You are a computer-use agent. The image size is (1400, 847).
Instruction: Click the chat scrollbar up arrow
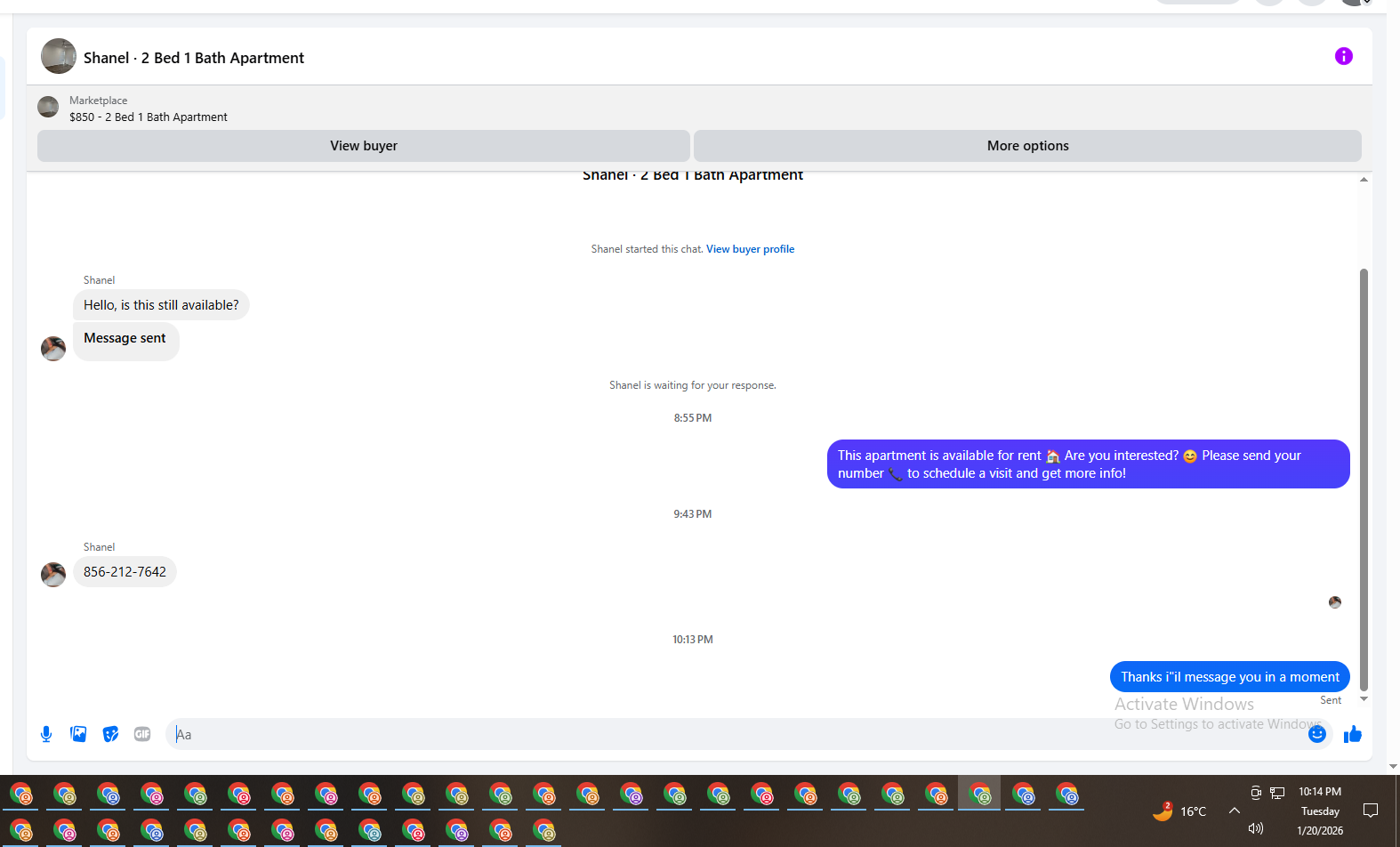(x=1364, y=180)
